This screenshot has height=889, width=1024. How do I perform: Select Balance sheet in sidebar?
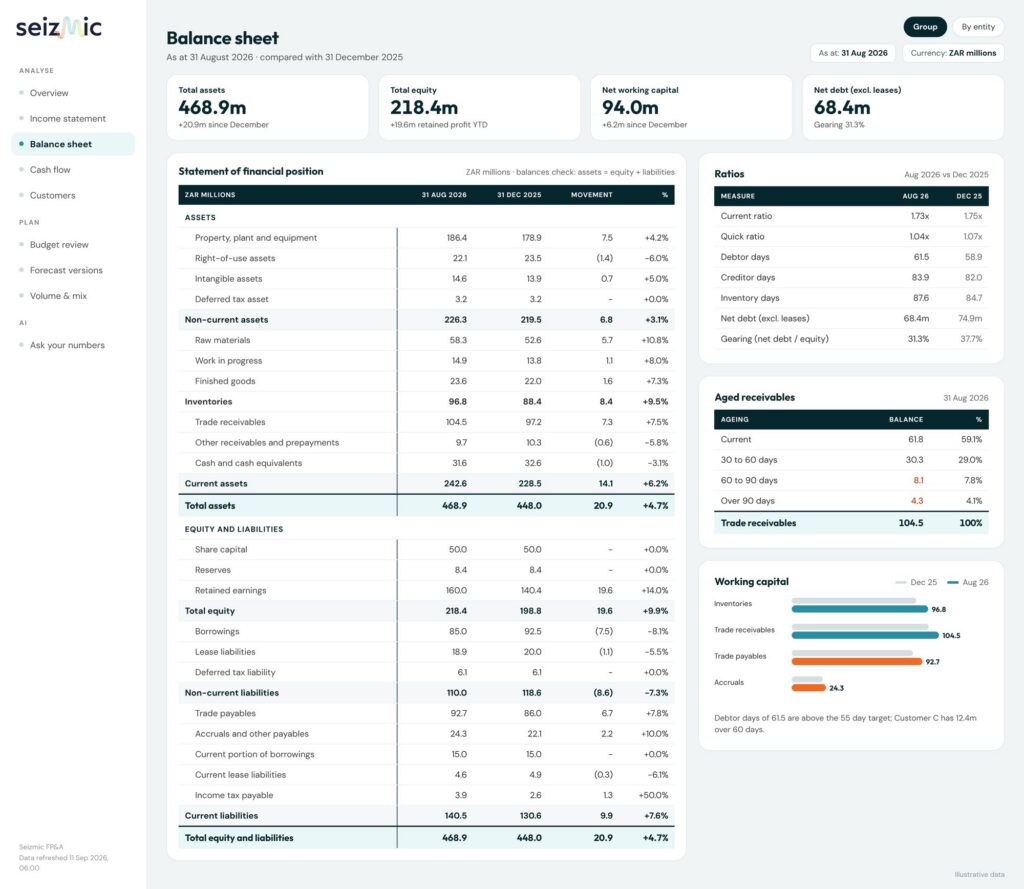[x=72, y=144]
